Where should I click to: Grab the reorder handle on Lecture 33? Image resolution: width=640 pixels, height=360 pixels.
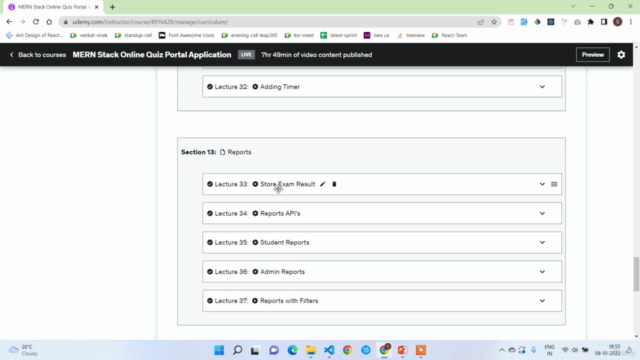554,184
